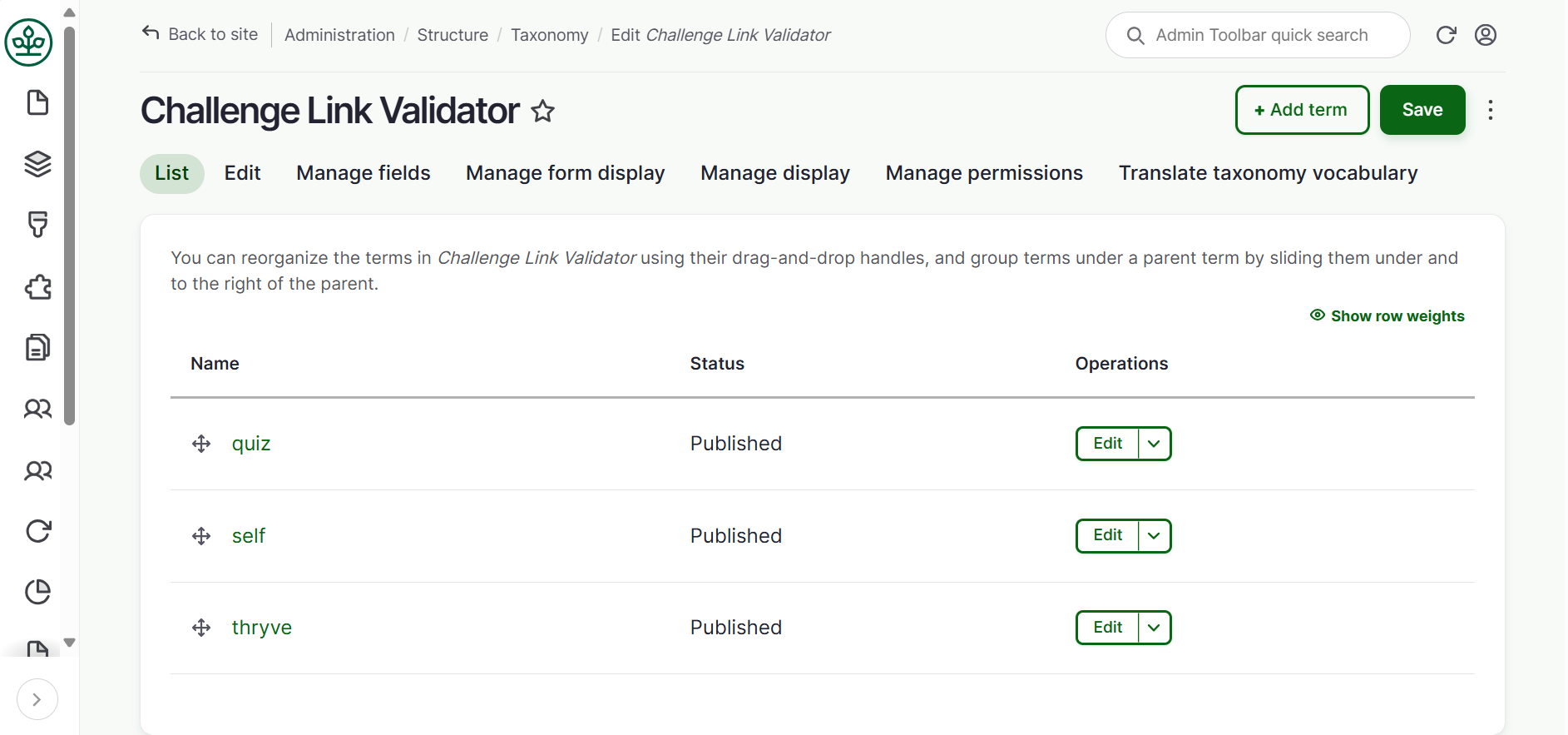The width and height of the screenshot is (1568, 735).
Task: Open the Manage permissions tab
Action: (x=984, y=173)
